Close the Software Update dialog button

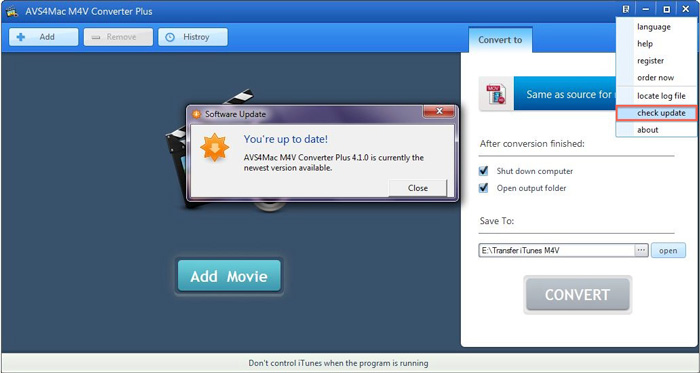point(417,188)
